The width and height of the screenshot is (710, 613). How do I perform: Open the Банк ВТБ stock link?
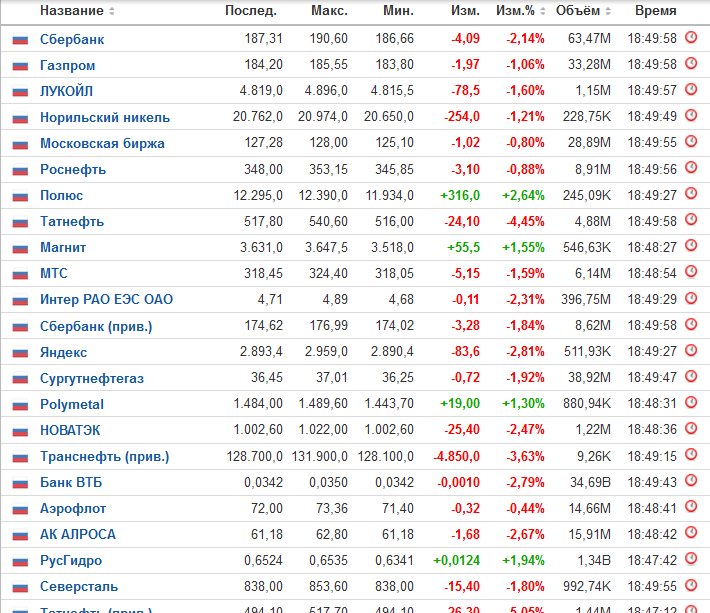point(71,483)
